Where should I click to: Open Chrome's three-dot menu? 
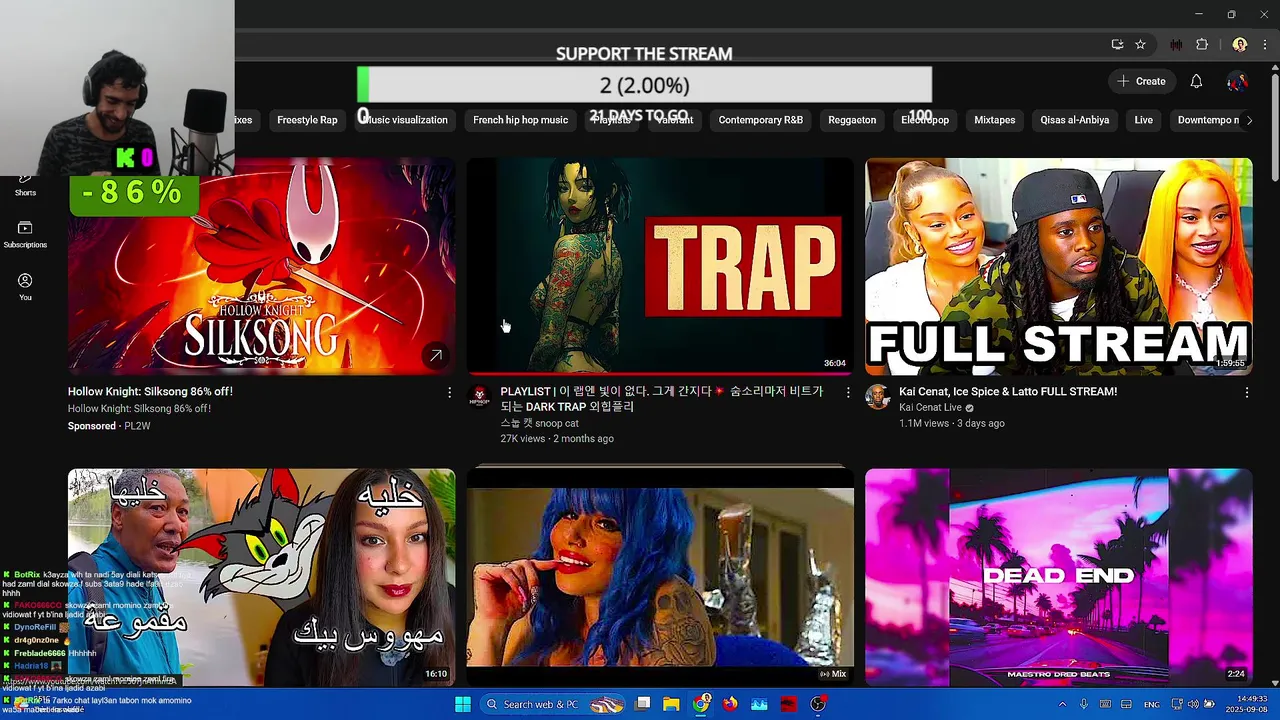(1265, 44)
